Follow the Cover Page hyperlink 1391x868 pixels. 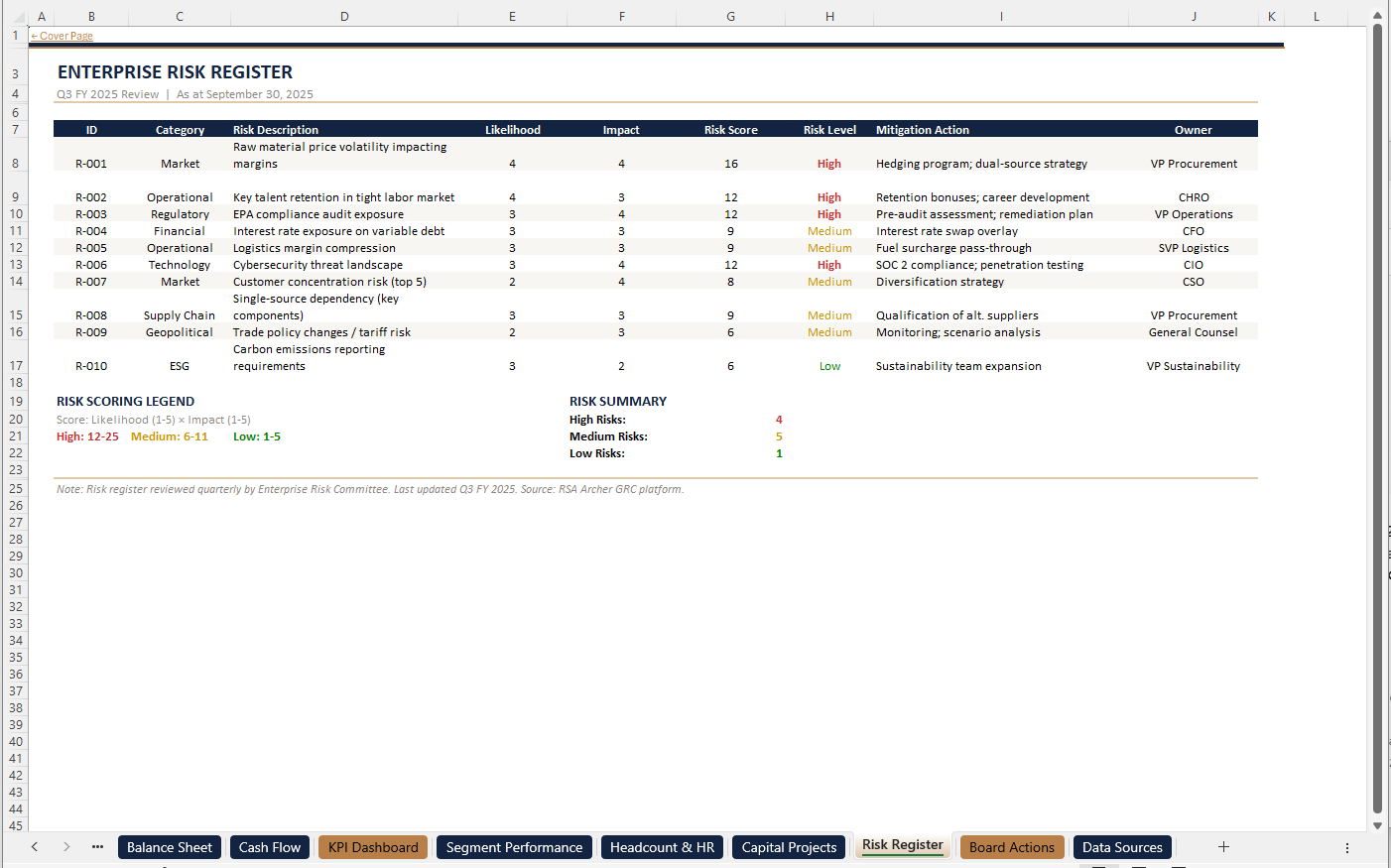[62, 35]
